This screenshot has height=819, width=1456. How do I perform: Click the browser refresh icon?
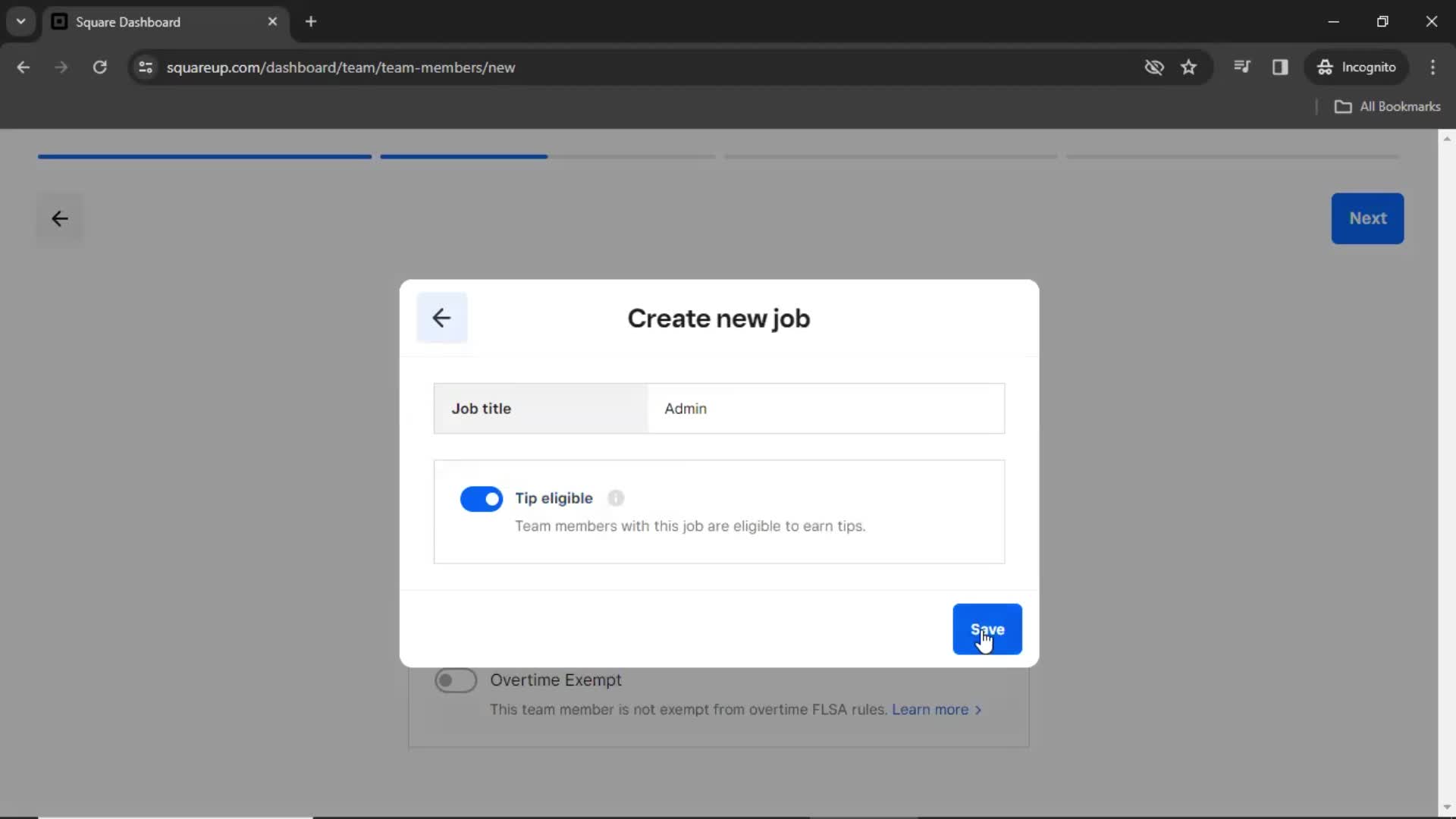(99, 67)
